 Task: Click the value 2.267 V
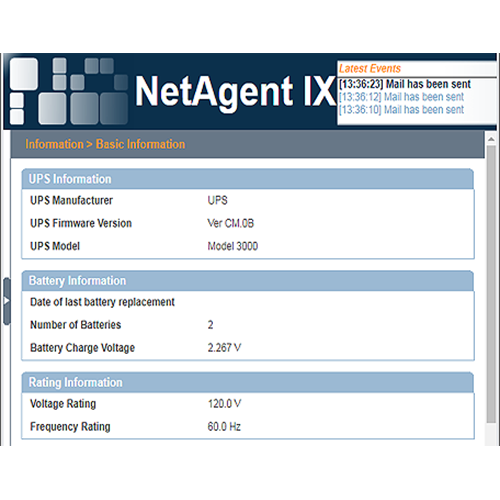point(224,348)
